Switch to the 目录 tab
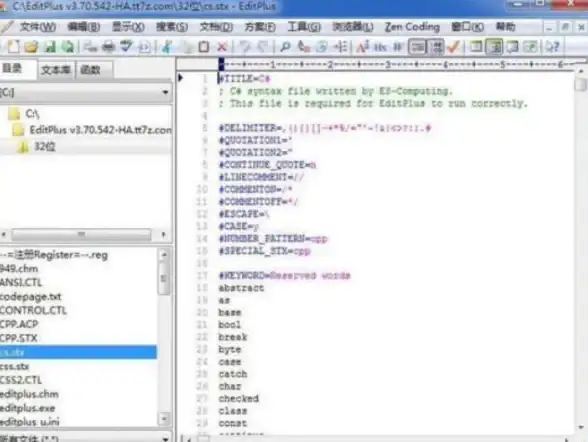This screenshot has height=442, width=588. click(x=18, y=69)
